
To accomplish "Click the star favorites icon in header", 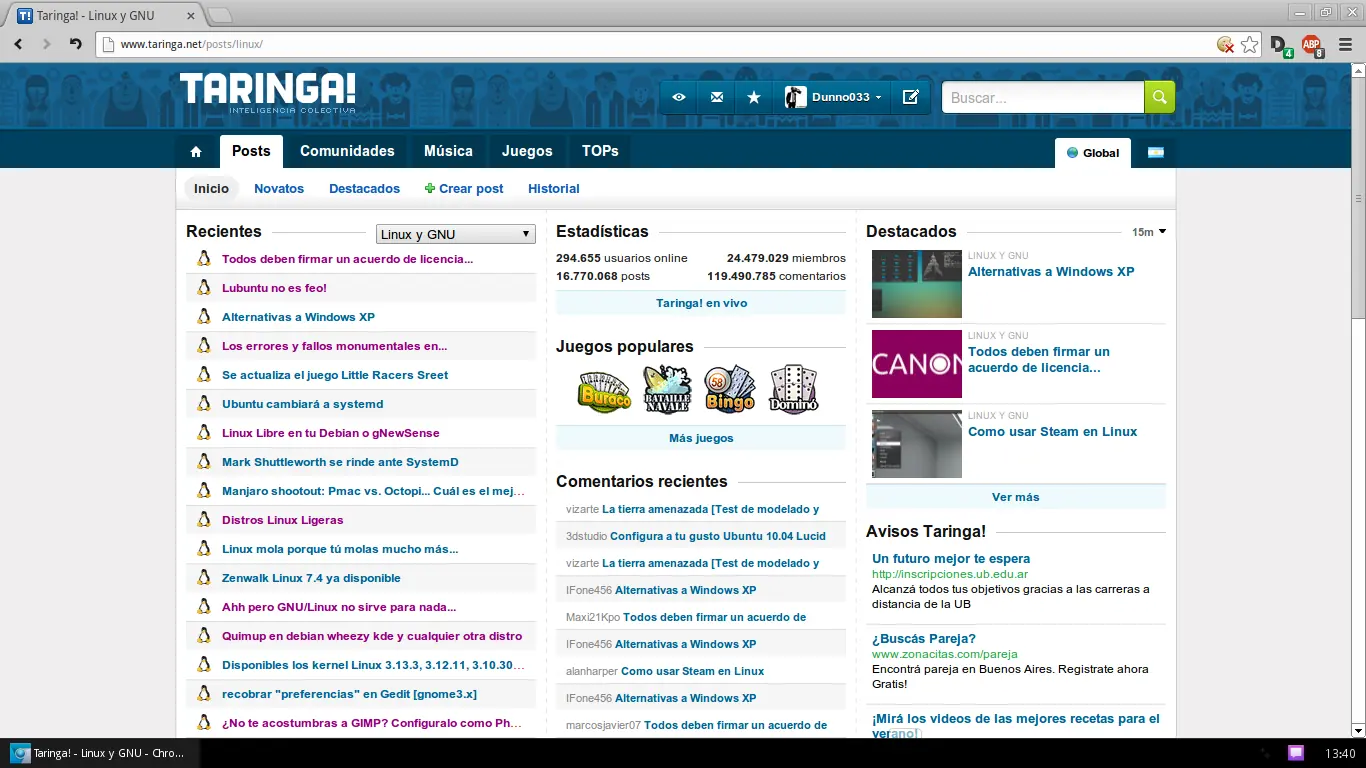I will pyautogui.click(x=754, y=97).
